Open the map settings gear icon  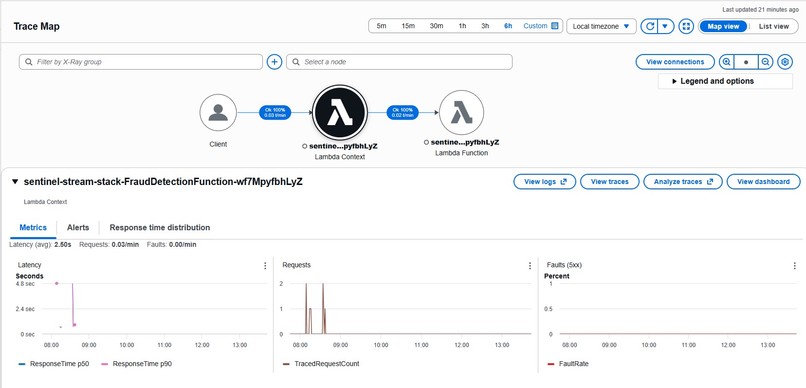click(x=784, y=62)
